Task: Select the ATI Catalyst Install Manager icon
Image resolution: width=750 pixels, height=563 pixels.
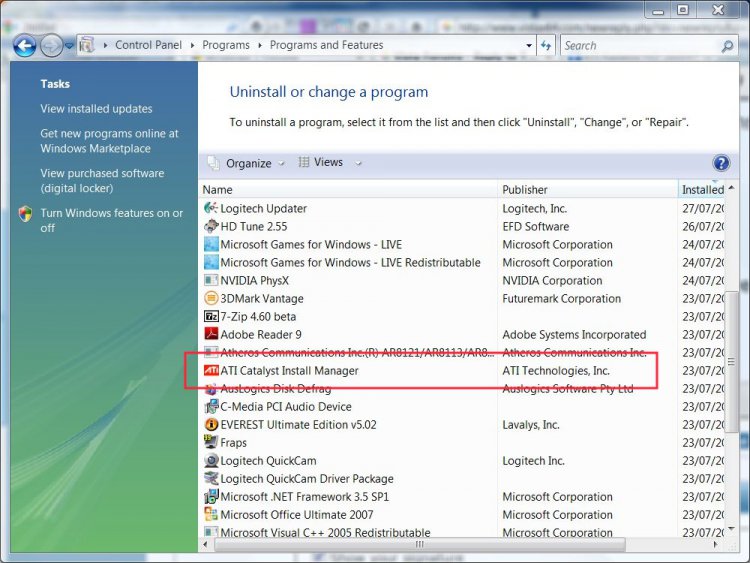Action: pos(211,370)
